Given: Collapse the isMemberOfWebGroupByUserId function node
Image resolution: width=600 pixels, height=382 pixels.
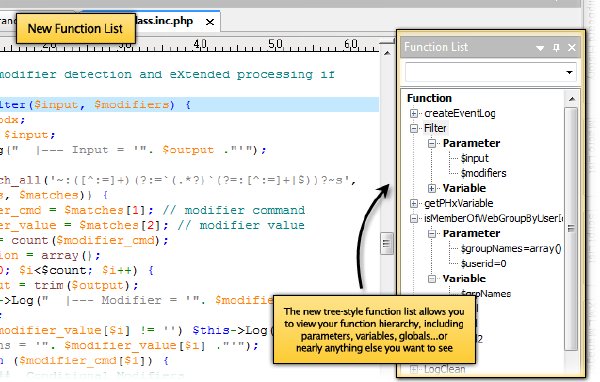Looking at the screenshot, I should (414, 219).
